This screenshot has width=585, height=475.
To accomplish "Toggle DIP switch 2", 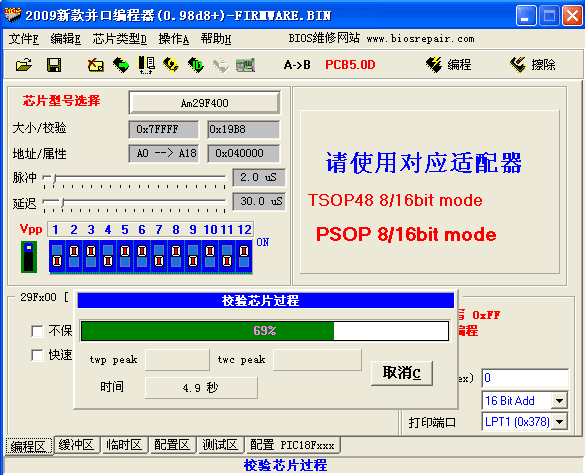I will tap(74, 256).
